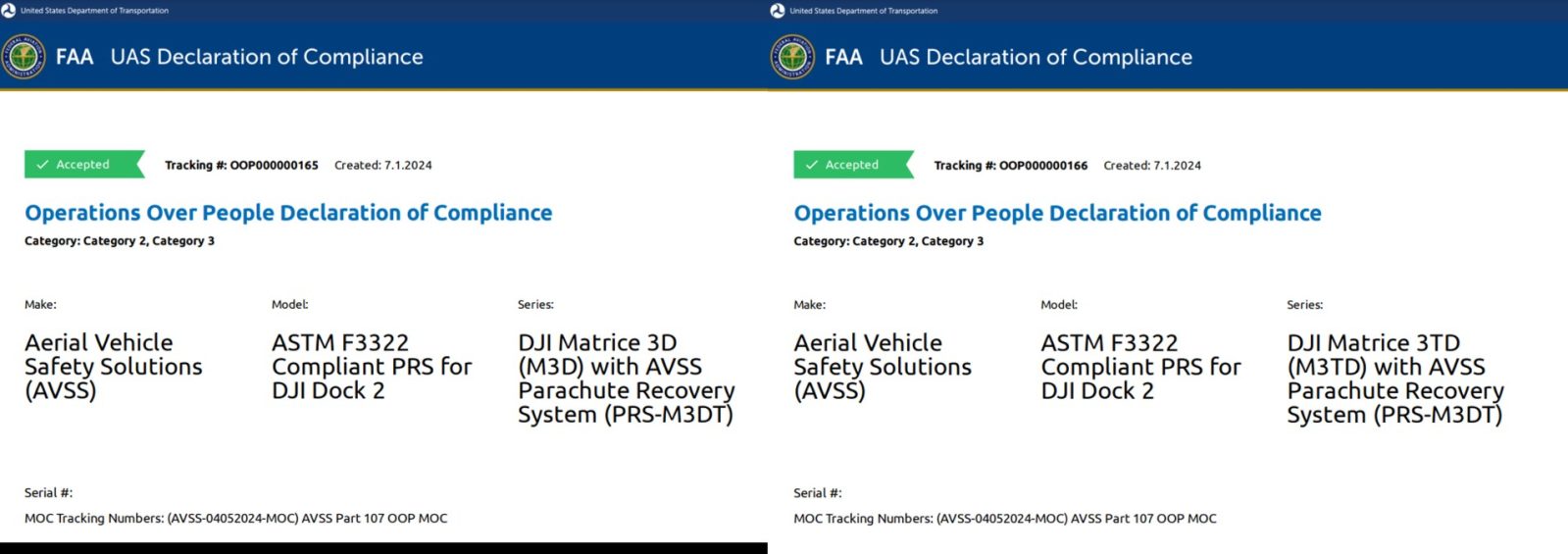Click the left page's Aerial Vehicle Safety Solutions make
Image resolution: width=1568 pixels, height=554 pixels.
pos(113,367)
